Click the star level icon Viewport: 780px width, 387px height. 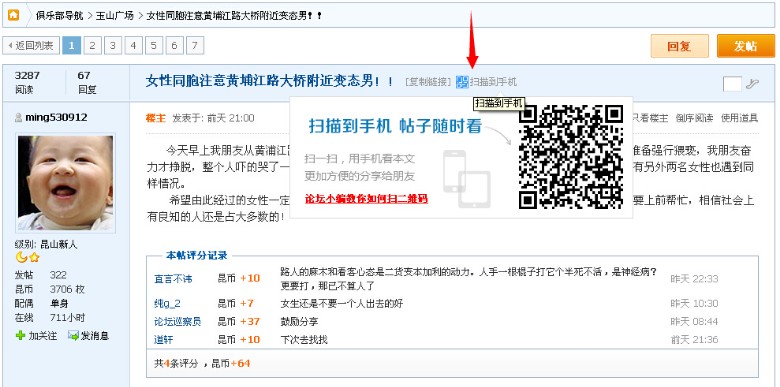click(x=34, y=258)
